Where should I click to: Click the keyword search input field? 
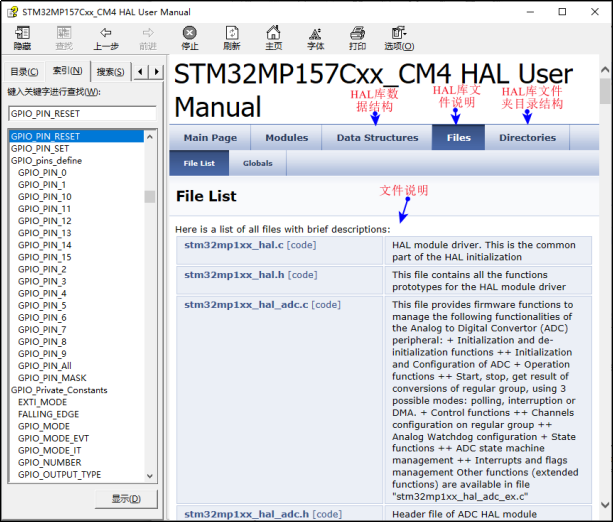coord(82,114)
